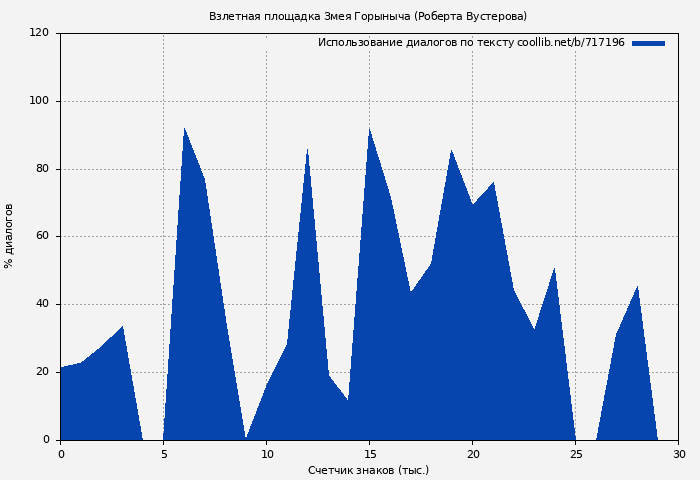Click the 80 tick label on Y-axis

(42, 169)
